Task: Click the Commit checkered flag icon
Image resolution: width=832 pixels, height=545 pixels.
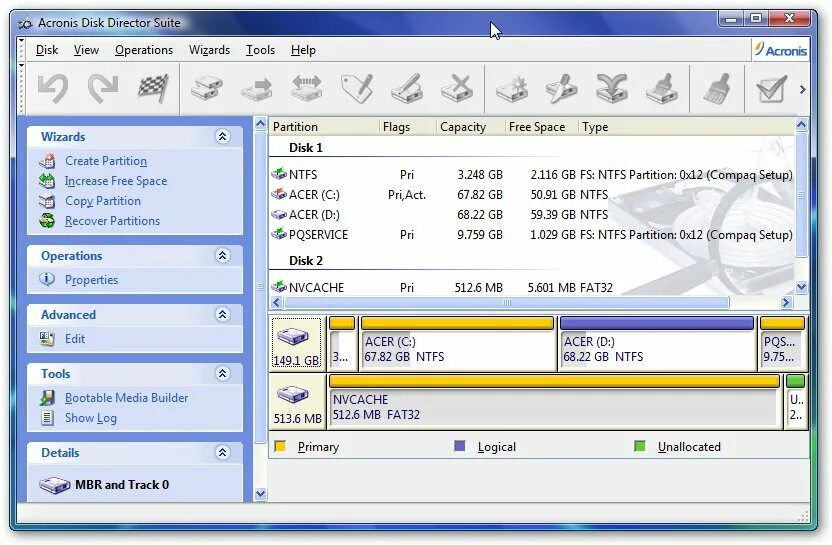Action: click(x=153, y=88)
